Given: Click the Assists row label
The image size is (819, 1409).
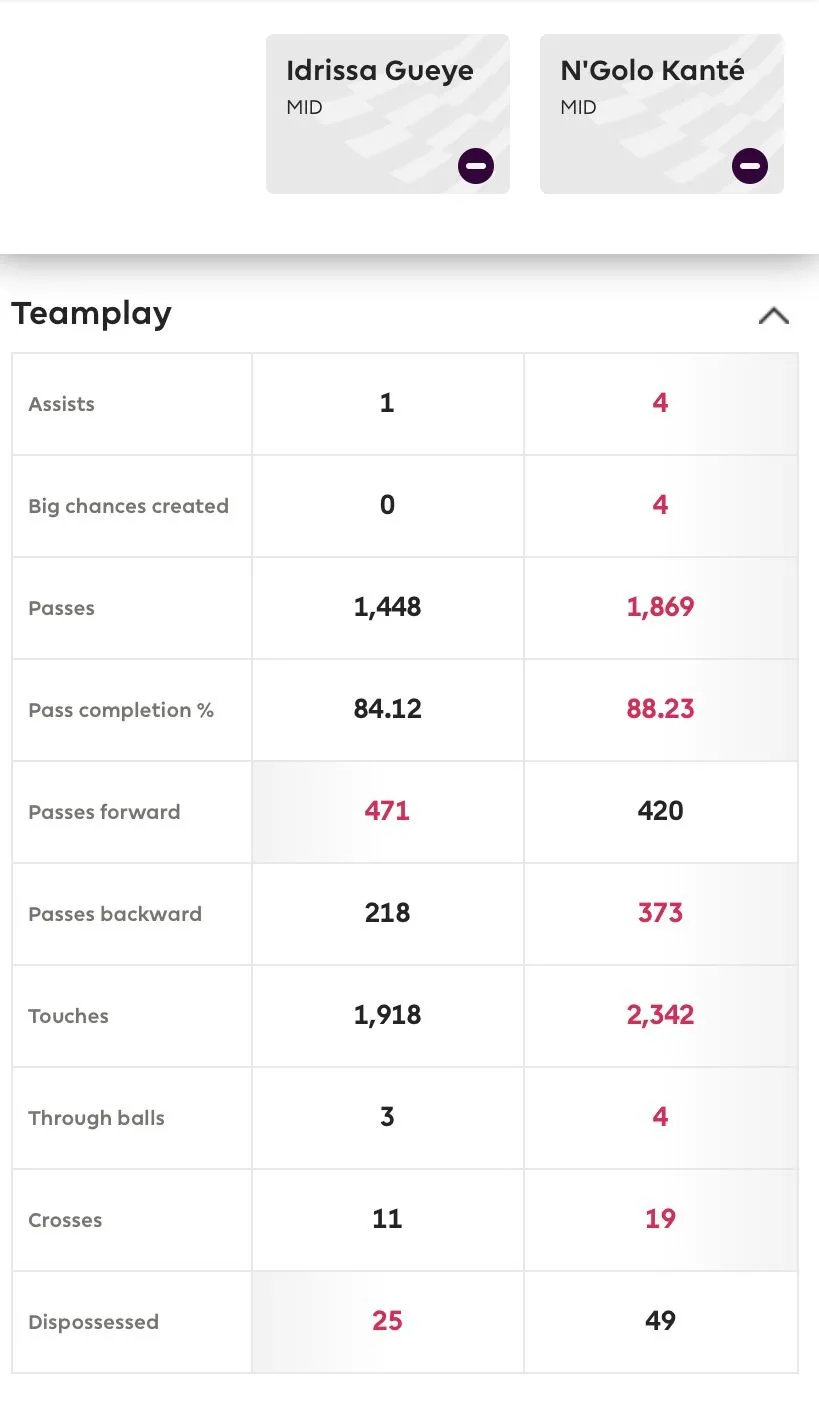Looking at the screenshot, I should [x=62, y=404].
